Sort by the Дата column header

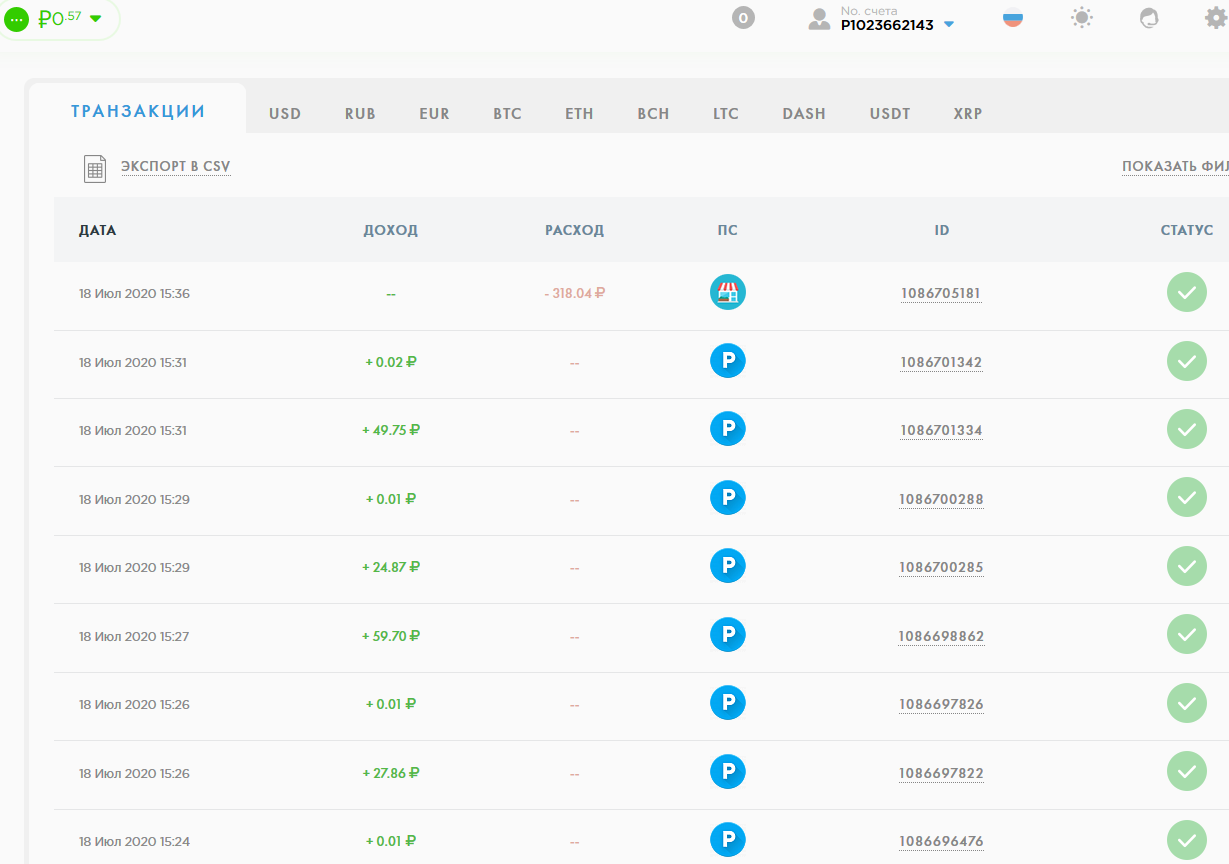click(x=98, y=230)
